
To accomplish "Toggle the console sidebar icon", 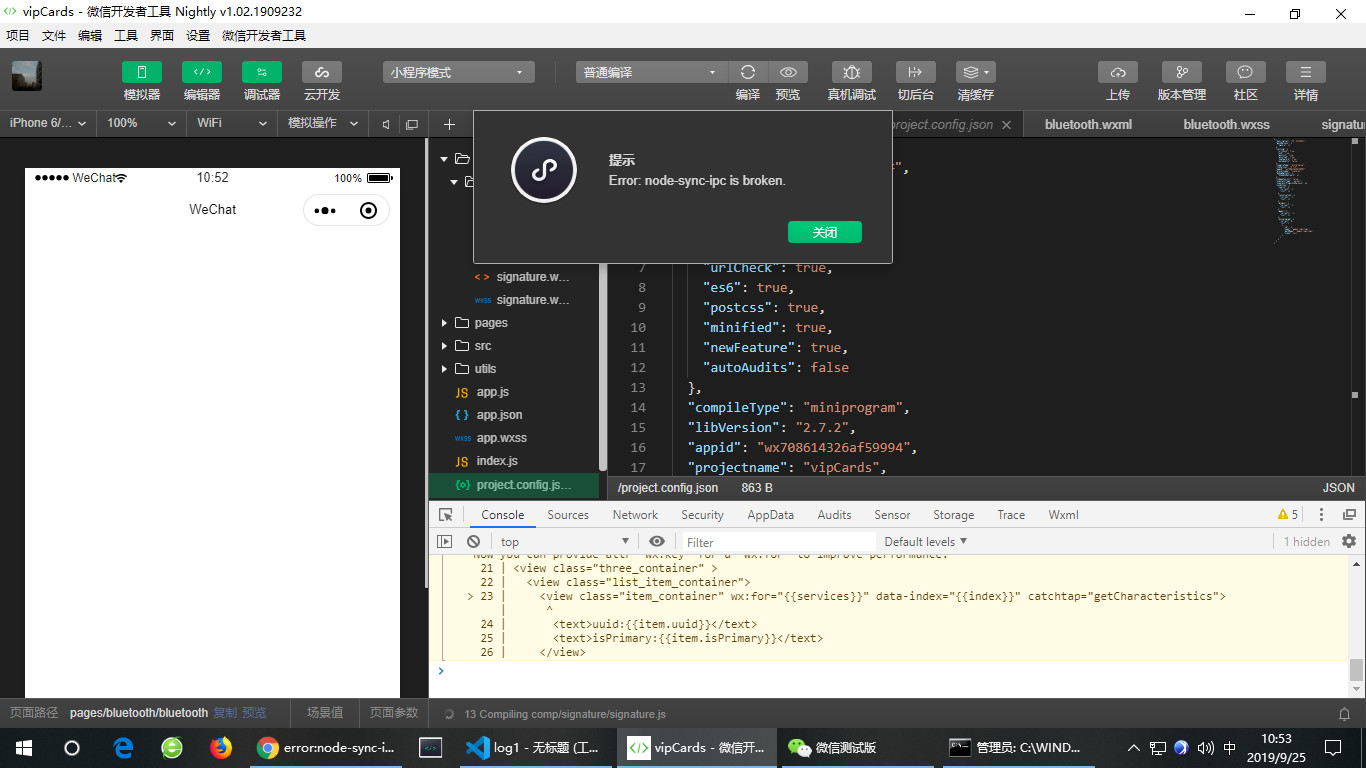I will click(x=445, y=541).
